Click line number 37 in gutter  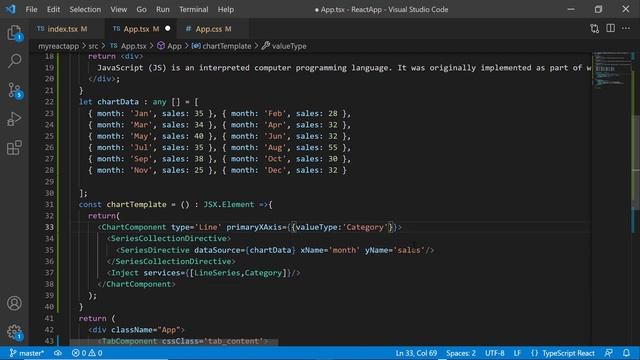click(x=49, y=273)
